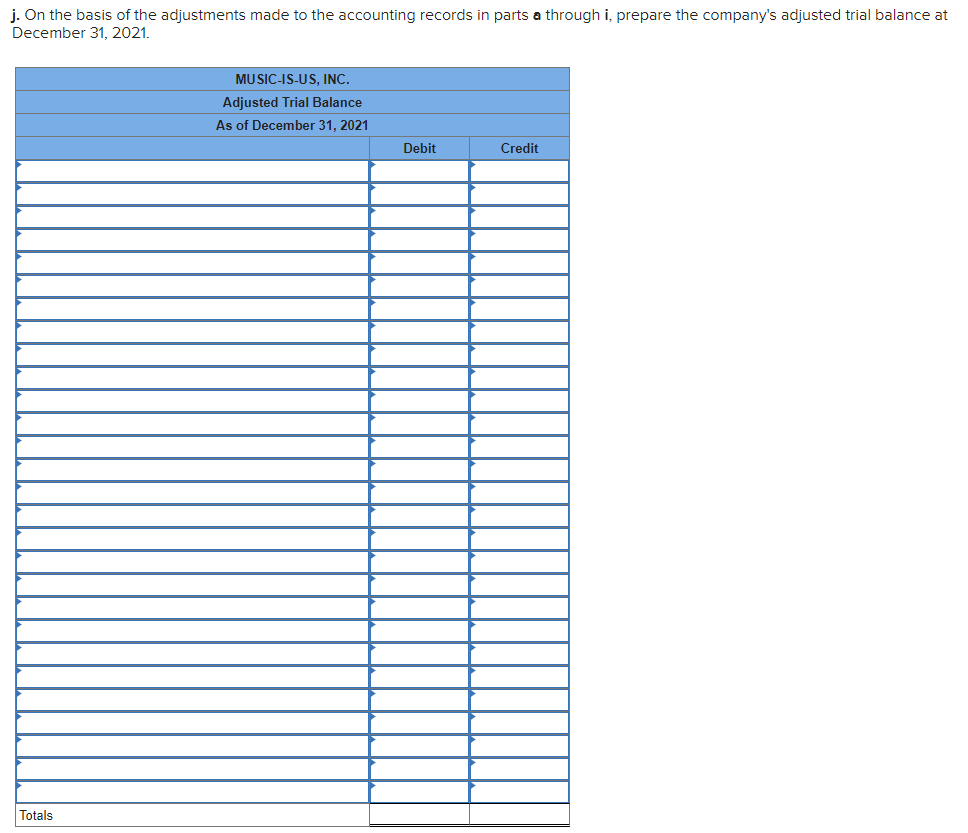This screenshot has height=833, width=968.
Task: Select the MUSIC-IS-US, INC. title
Action: [x=292, y=79]
